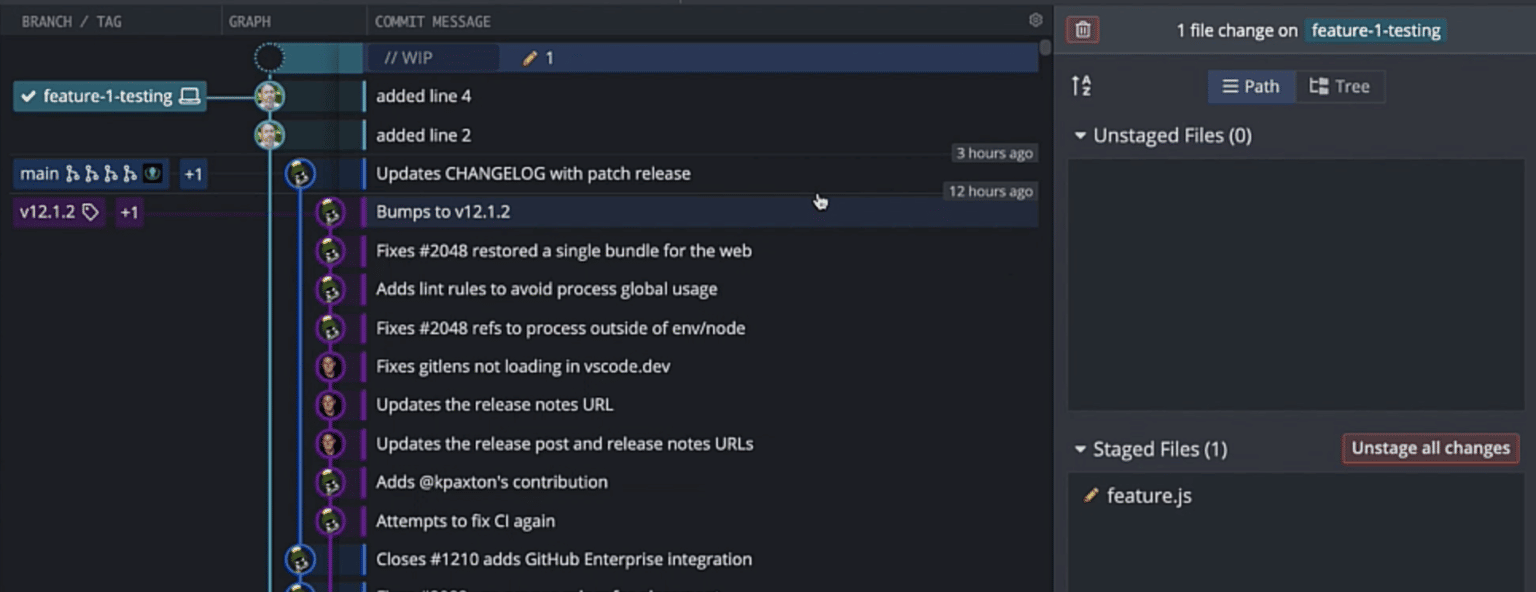Expand the +1 badge next to main
Viewport: 1536px width, 592px height.
[193, 173]
